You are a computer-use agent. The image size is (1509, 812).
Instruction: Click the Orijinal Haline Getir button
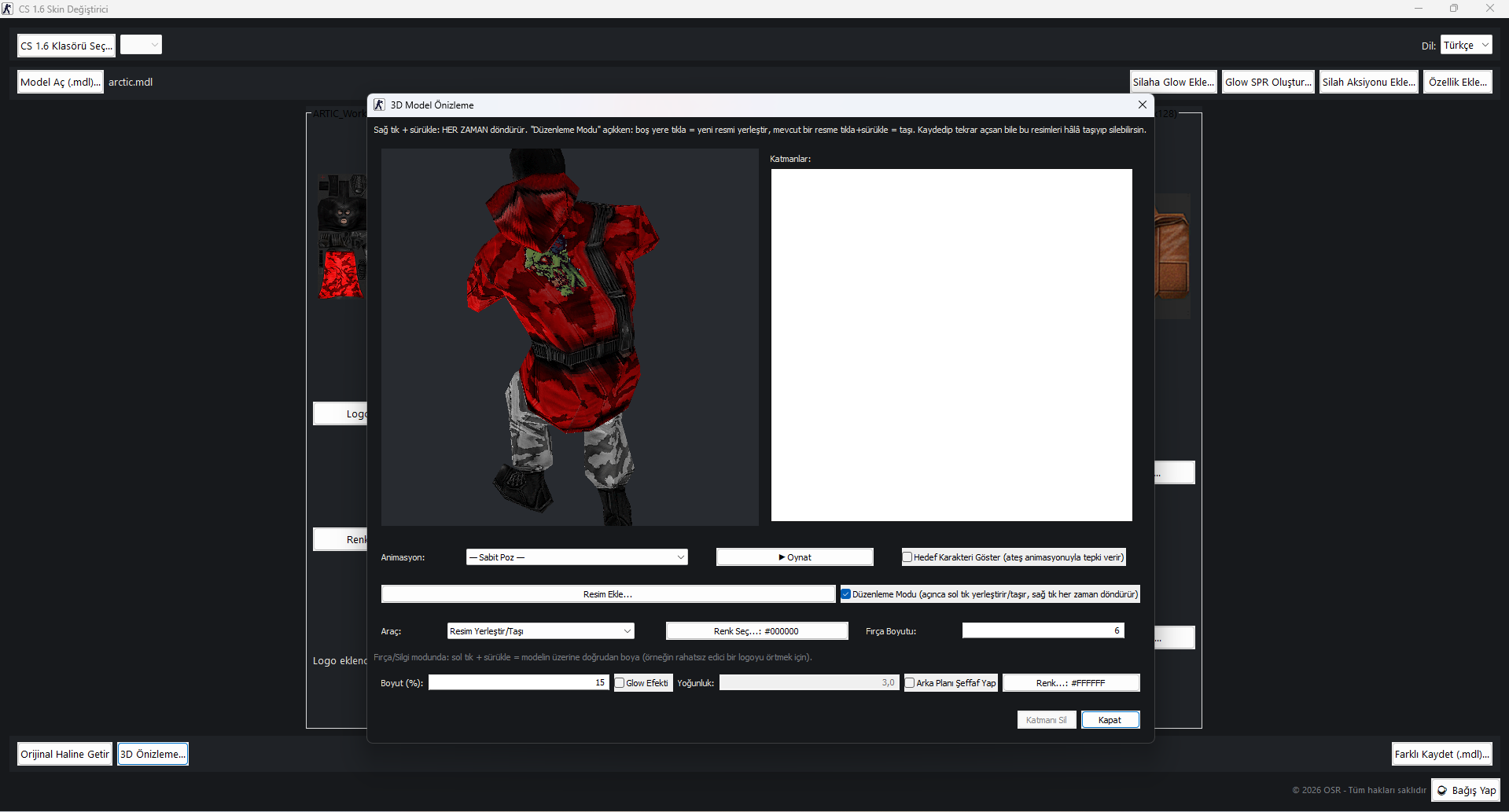click(65, 754)
